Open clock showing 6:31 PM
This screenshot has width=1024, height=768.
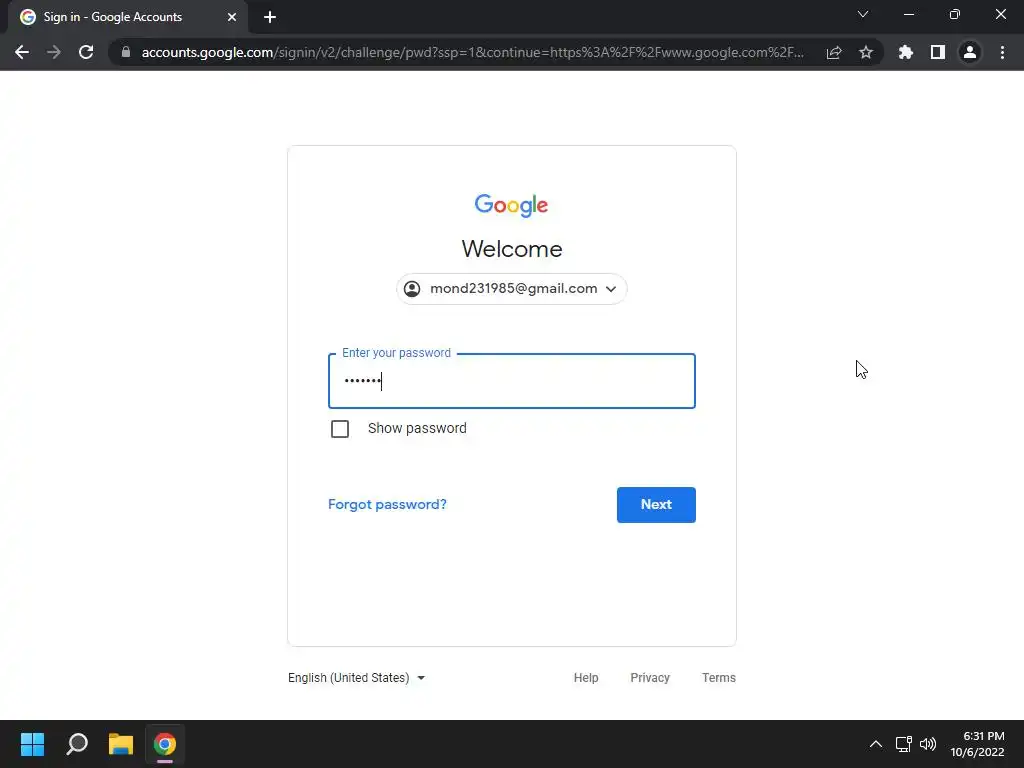[x=977, y=744]
